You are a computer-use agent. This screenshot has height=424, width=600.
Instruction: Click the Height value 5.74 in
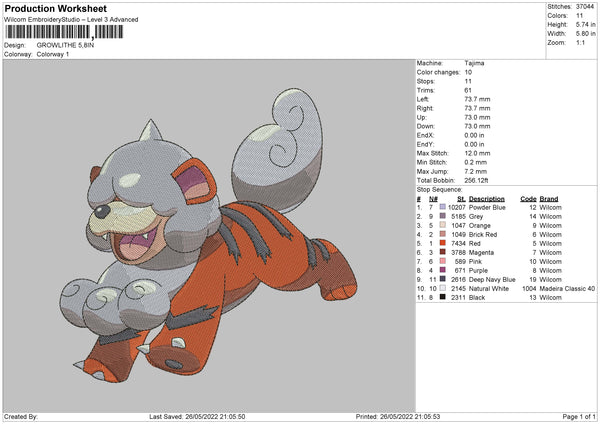pyautogui.click(x=585, y=24)
